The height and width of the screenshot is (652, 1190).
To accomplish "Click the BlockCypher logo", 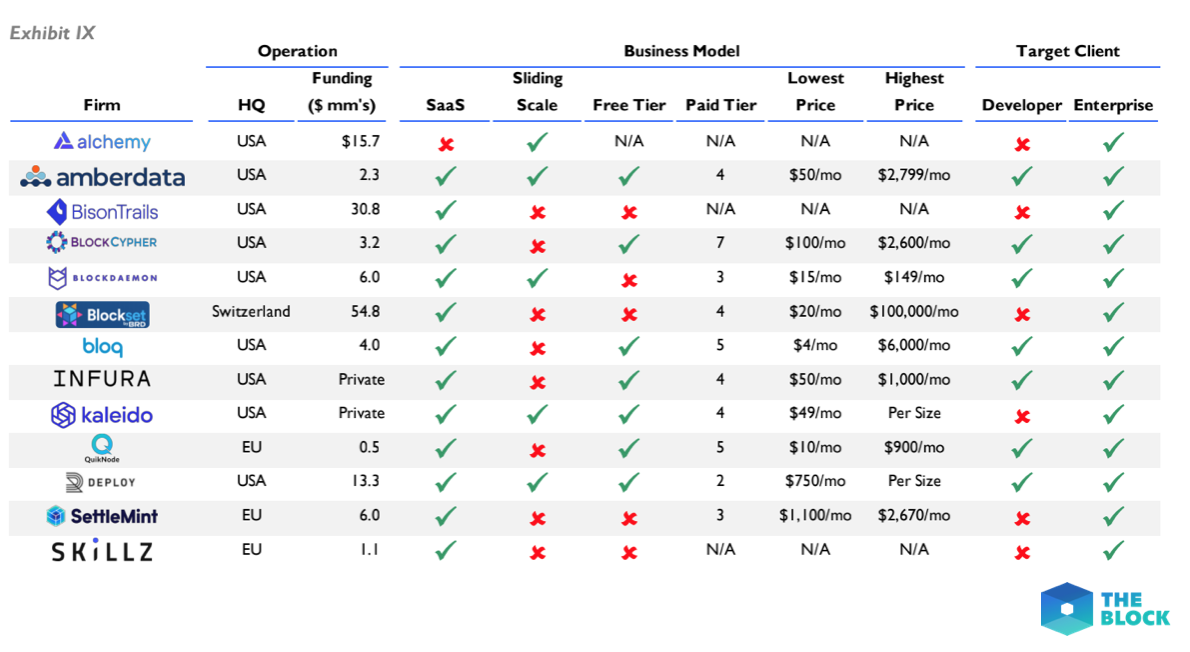I will (x=102, y=242).
